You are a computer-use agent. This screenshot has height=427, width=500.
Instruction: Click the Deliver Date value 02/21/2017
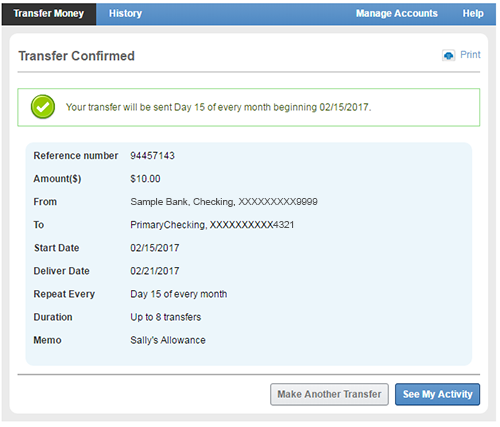tap(155, 271)
